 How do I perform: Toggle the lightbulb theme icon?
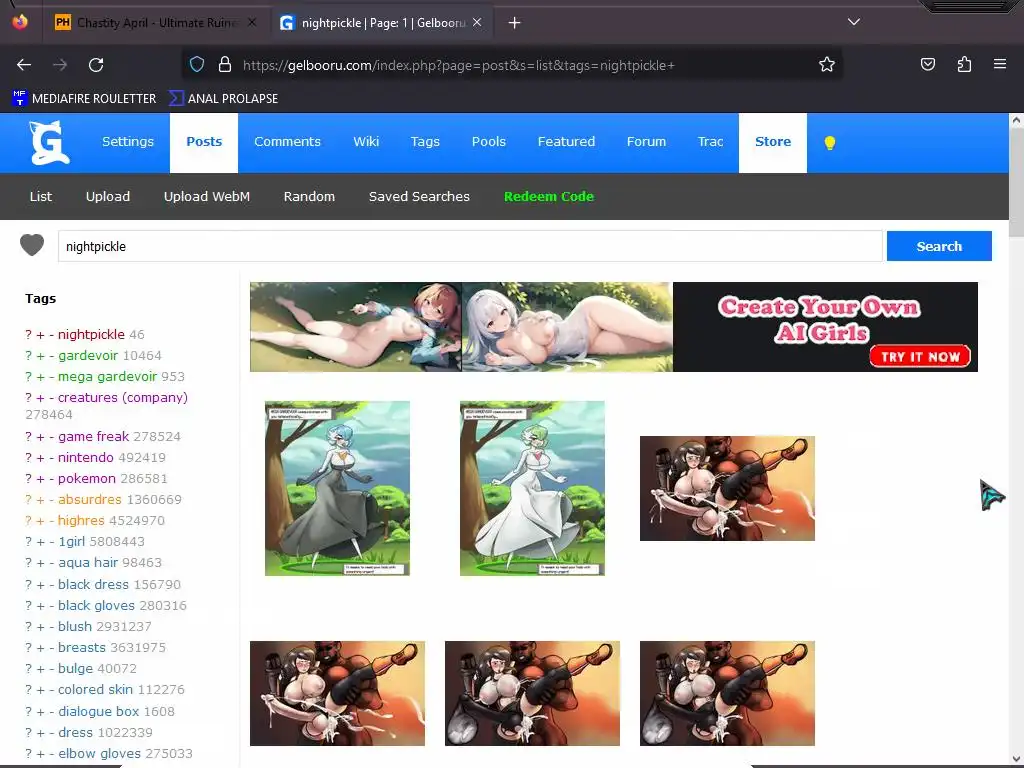pyautogui.click(x=829, y=142)
